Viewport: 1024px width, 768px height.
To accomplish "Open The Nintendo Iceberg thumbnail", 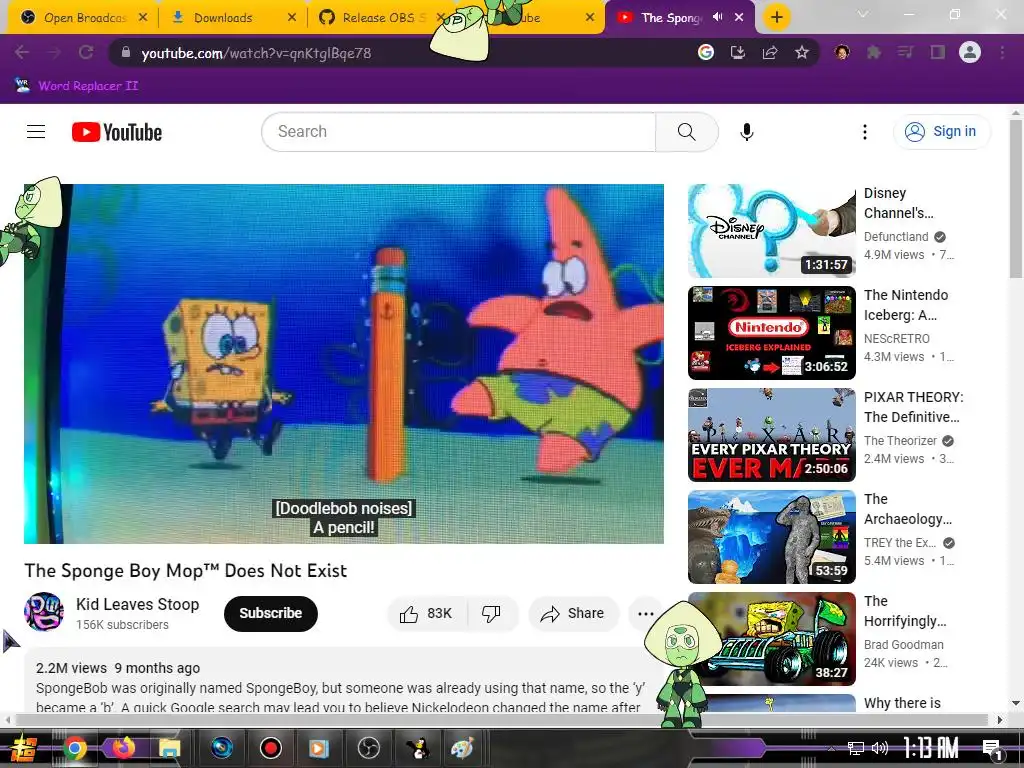I will coord(771,333).
